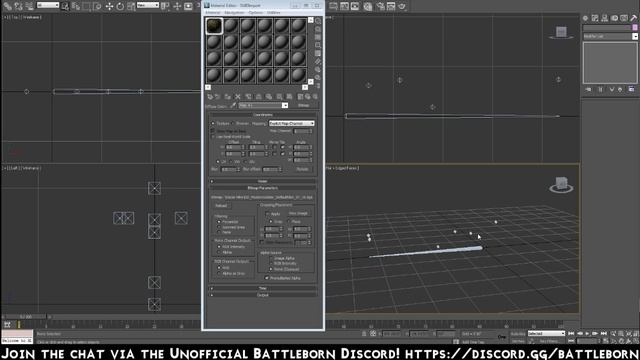Click the time slider handle above the timeline

[26, 317]
